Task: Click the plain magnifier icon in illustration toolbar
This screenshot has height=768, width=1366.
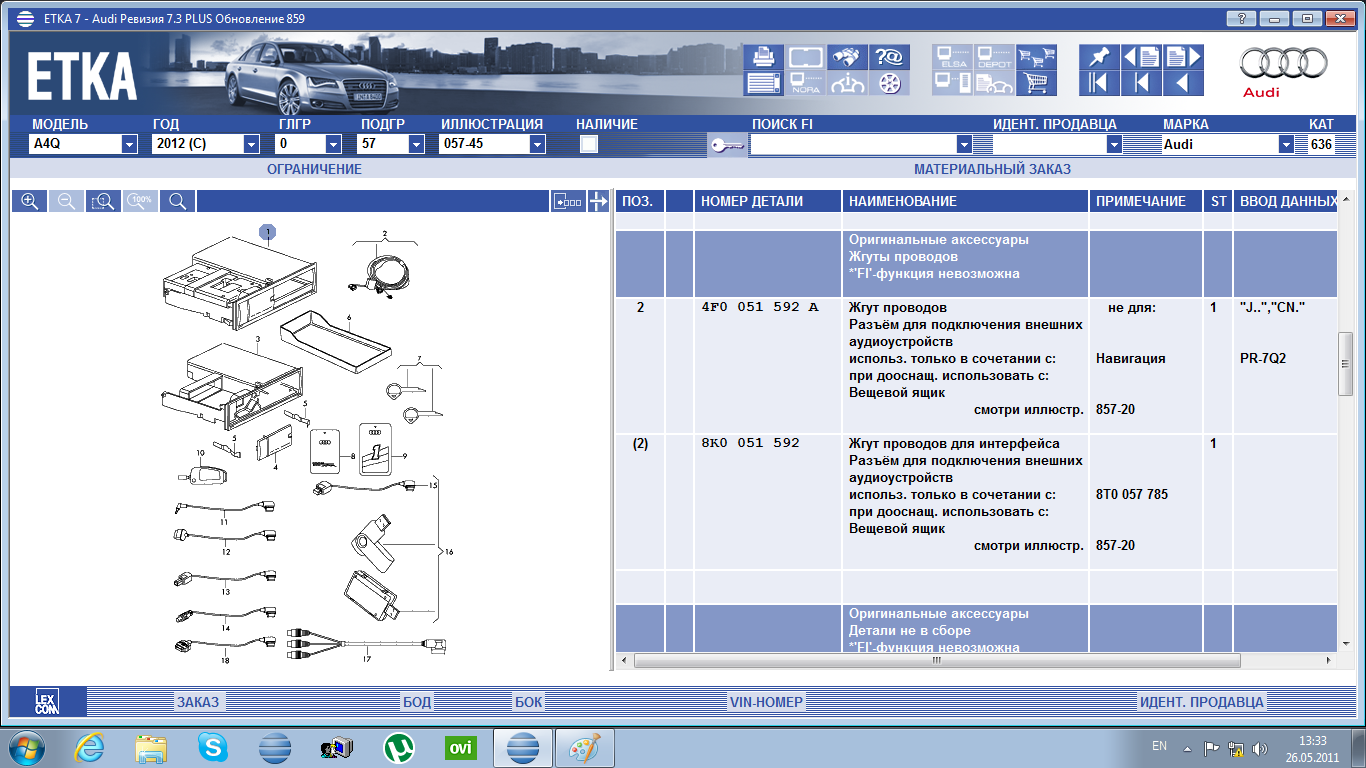Action: pos(177,201)
